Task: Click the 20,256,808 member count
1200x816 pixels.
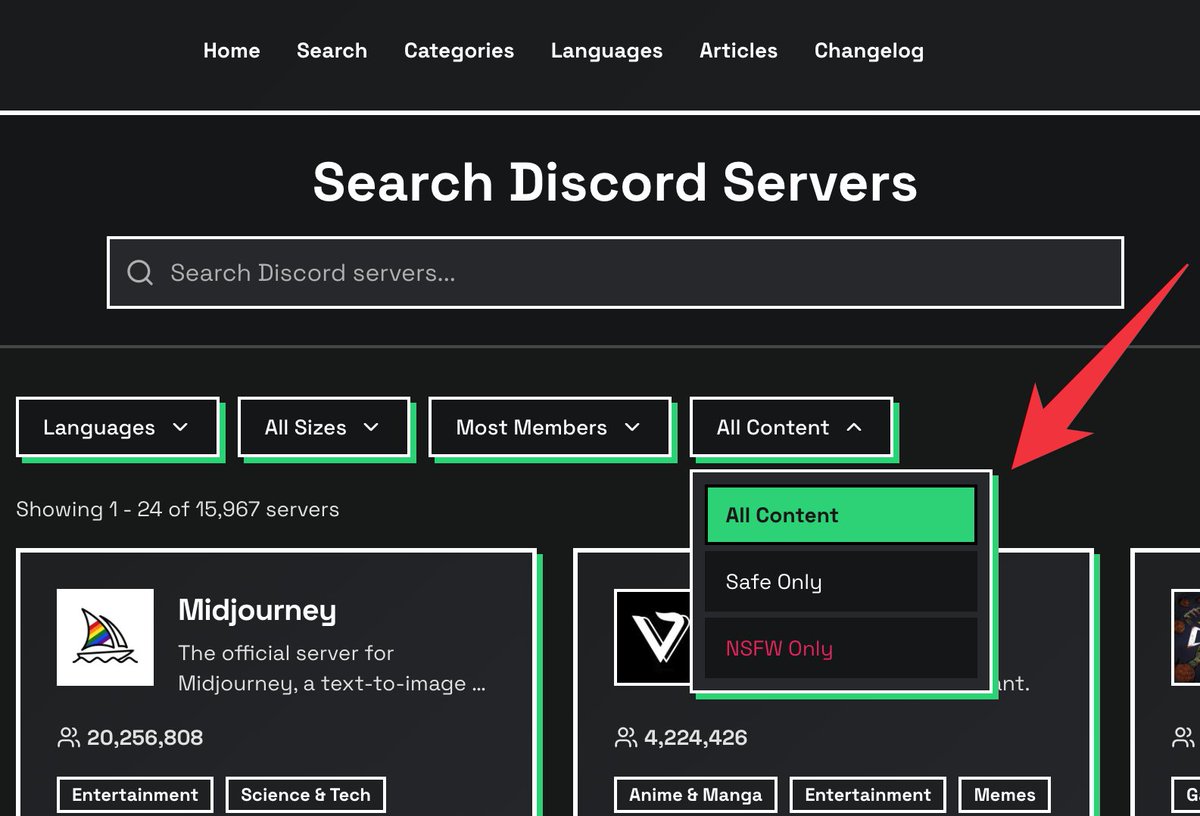Action: 145,738
